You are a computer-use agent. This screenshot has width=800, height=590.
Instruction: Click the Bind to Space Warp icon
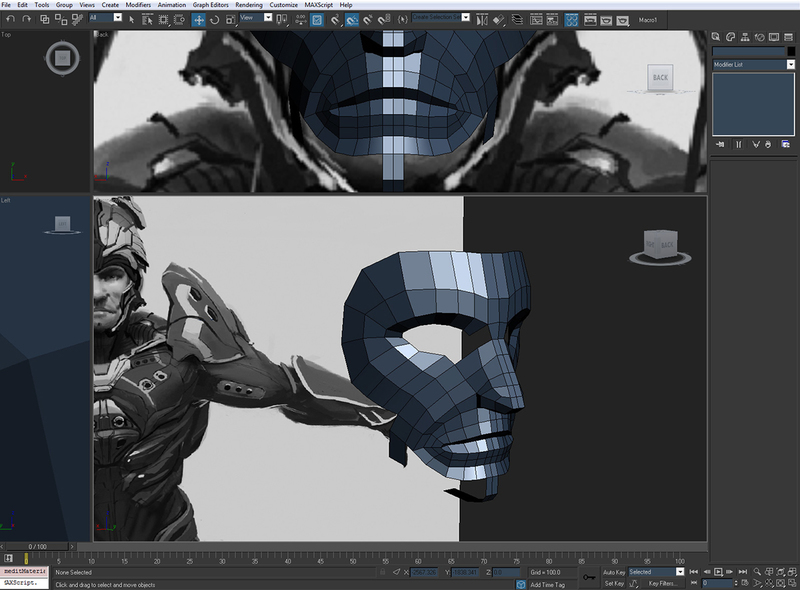pos(78,19)
